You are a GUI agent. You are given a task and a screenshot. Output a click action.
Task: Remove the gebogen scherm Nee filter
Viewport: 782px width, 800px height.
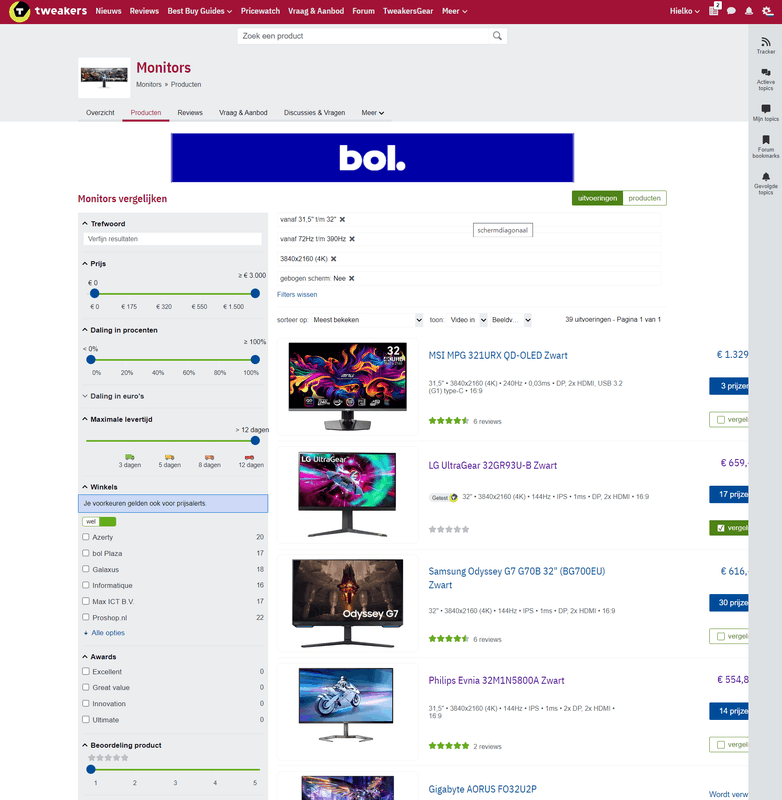[x=351, y=279]
